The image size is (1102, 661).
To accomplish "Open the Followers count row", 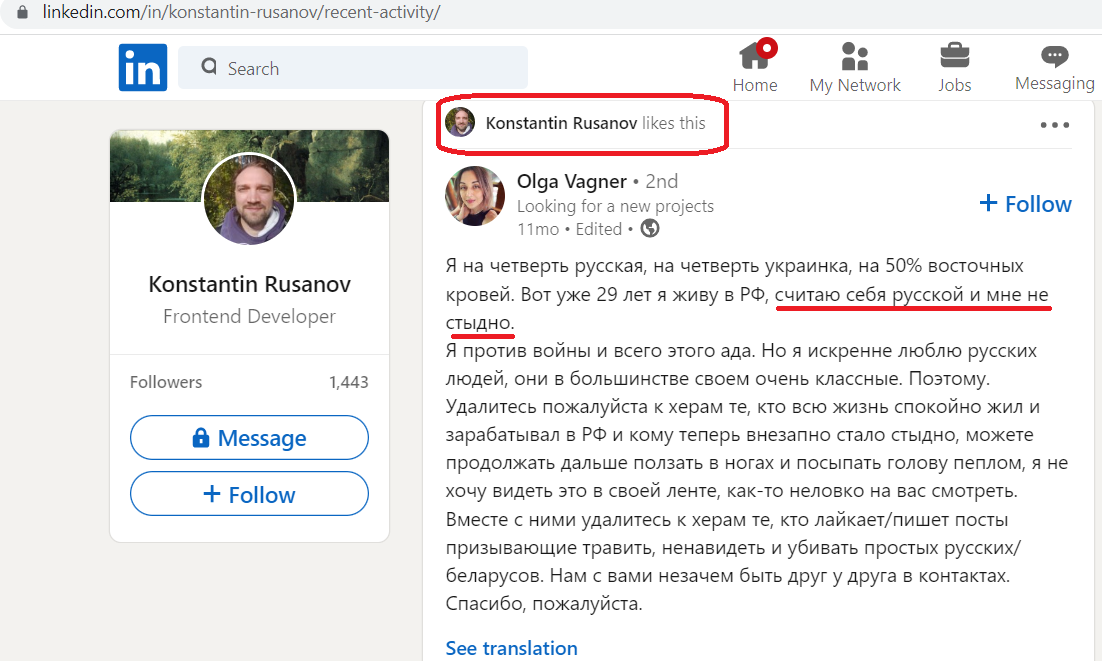I will pyautogui.click(x=249, y=382).
